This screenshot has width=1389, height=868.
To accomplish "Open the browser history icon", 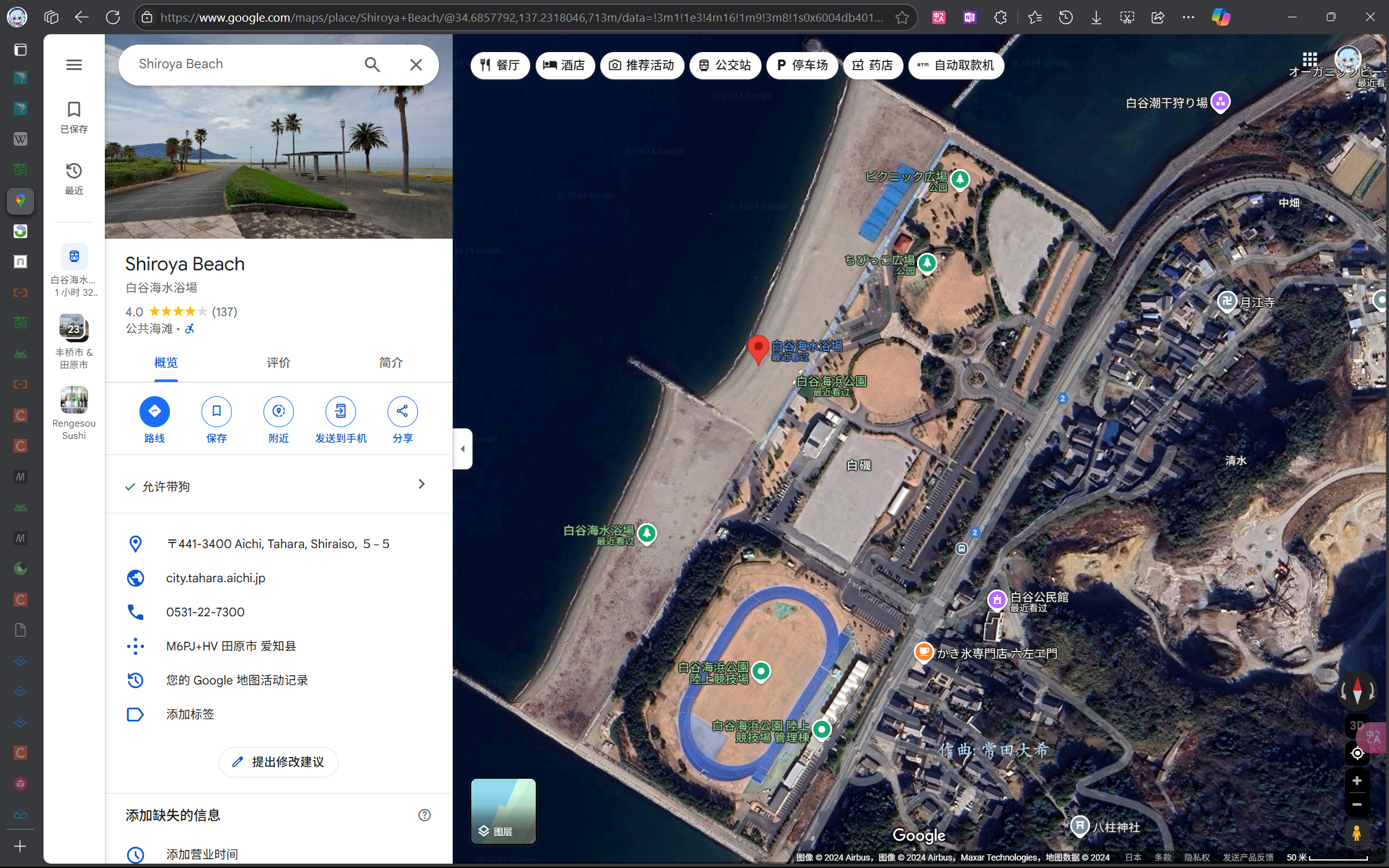I will (x=1065, y=17).
